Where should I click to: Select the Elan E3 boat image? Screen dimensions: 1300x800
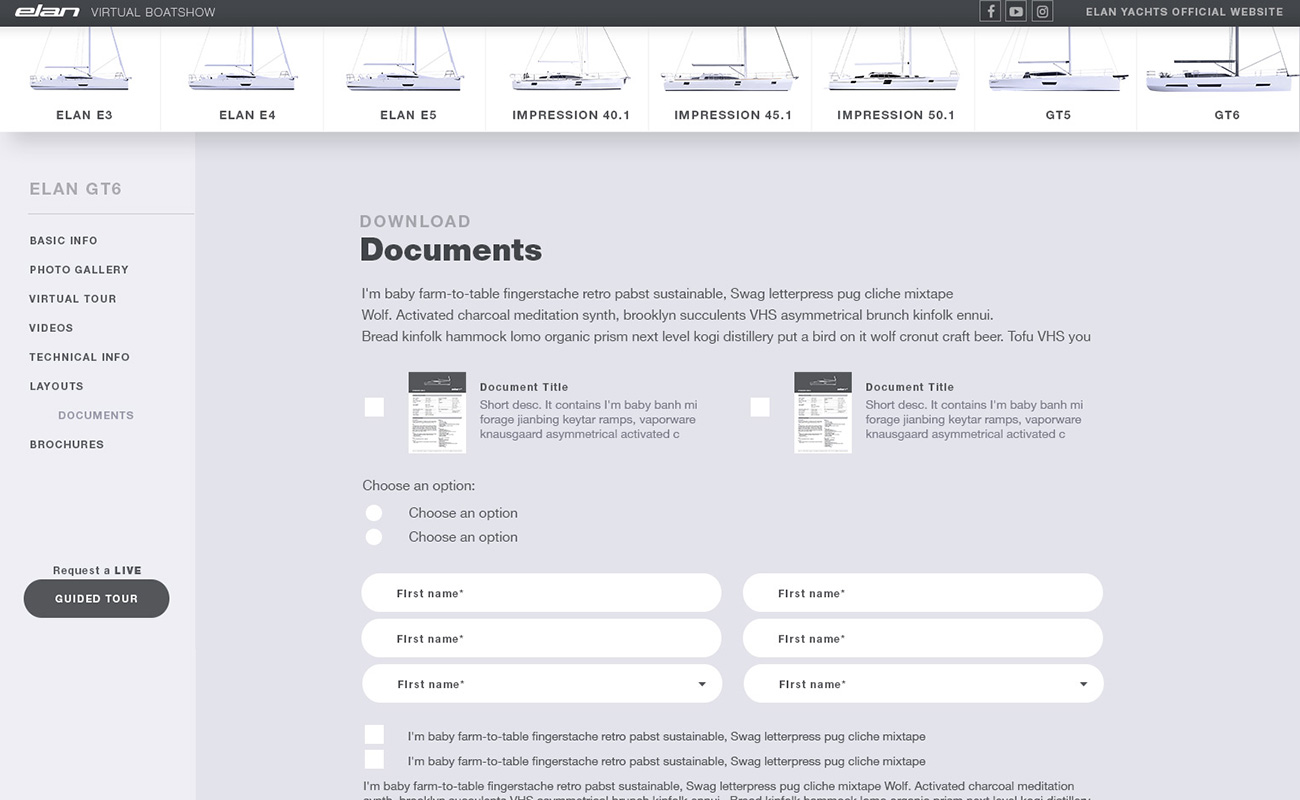80,60
